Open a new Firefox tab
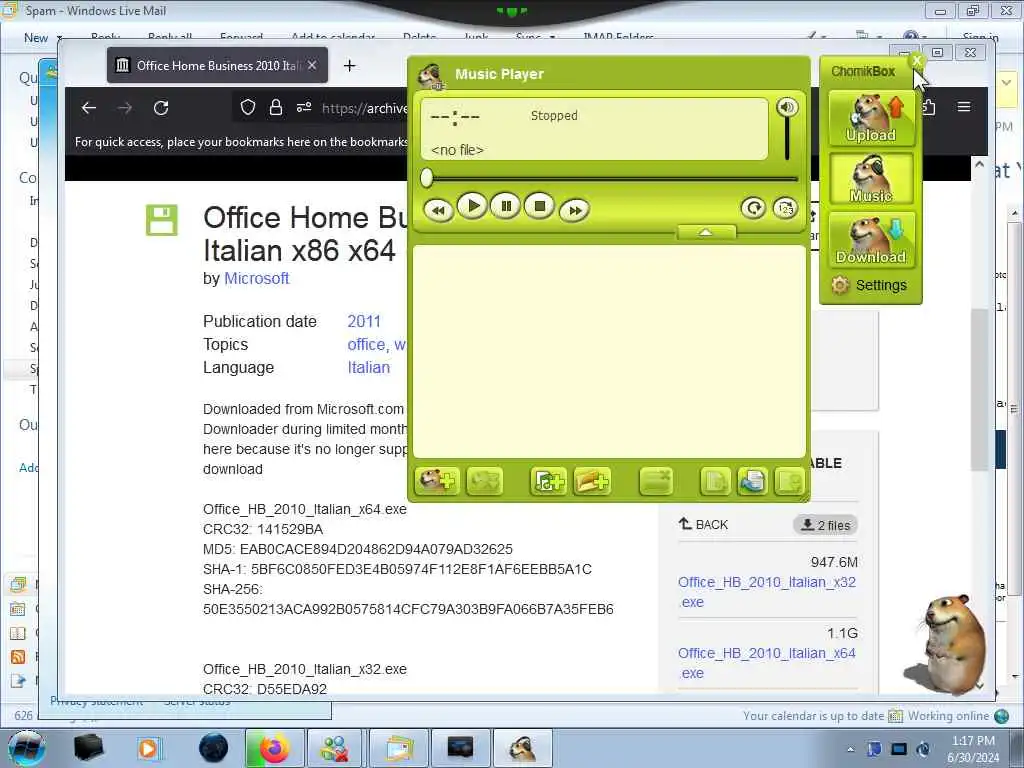This screenshot has height=768, width=1024. click(349, 65)
